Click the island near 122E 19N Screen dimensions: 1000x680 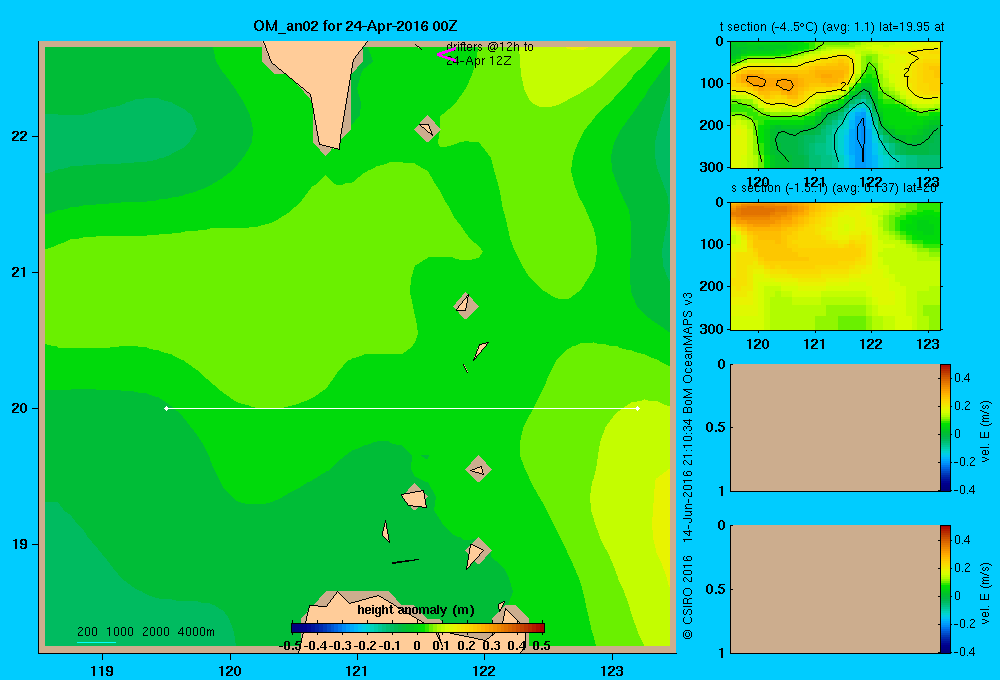476,552
